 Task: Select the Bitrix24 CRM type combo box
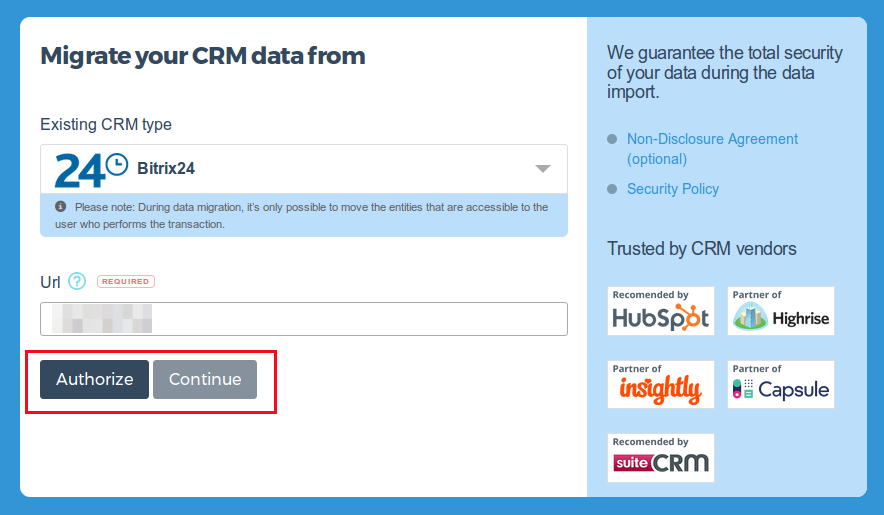coord(304,169)
